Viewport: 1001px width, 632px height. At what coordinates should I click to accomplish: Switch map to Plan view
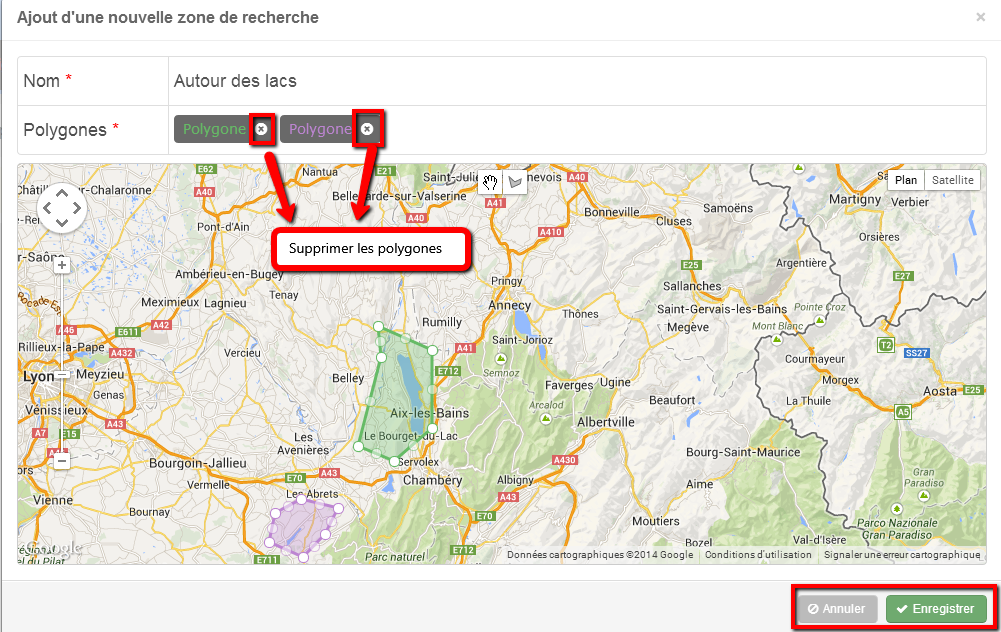click(x=906, y=180)
